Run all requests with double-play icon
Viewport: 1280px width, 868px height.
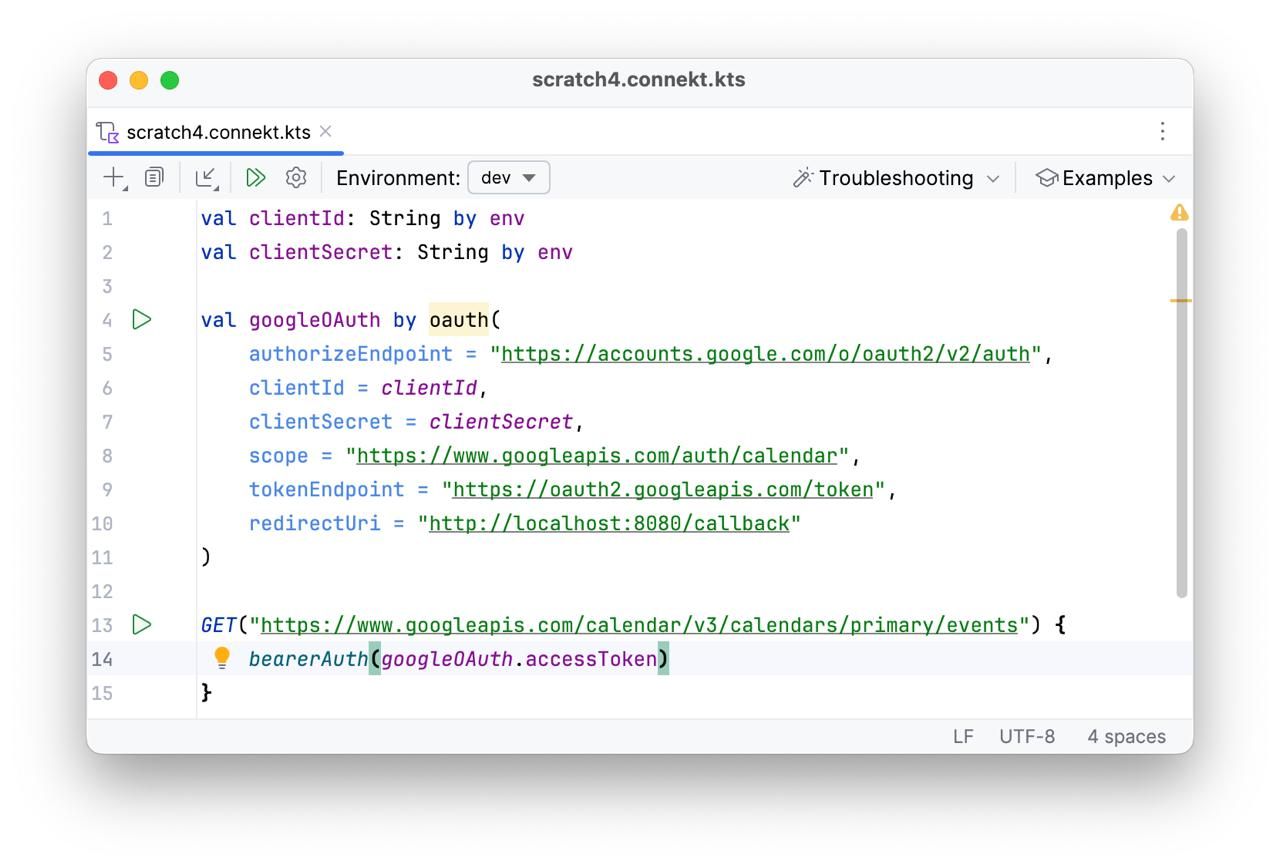(x=256, y=178)
